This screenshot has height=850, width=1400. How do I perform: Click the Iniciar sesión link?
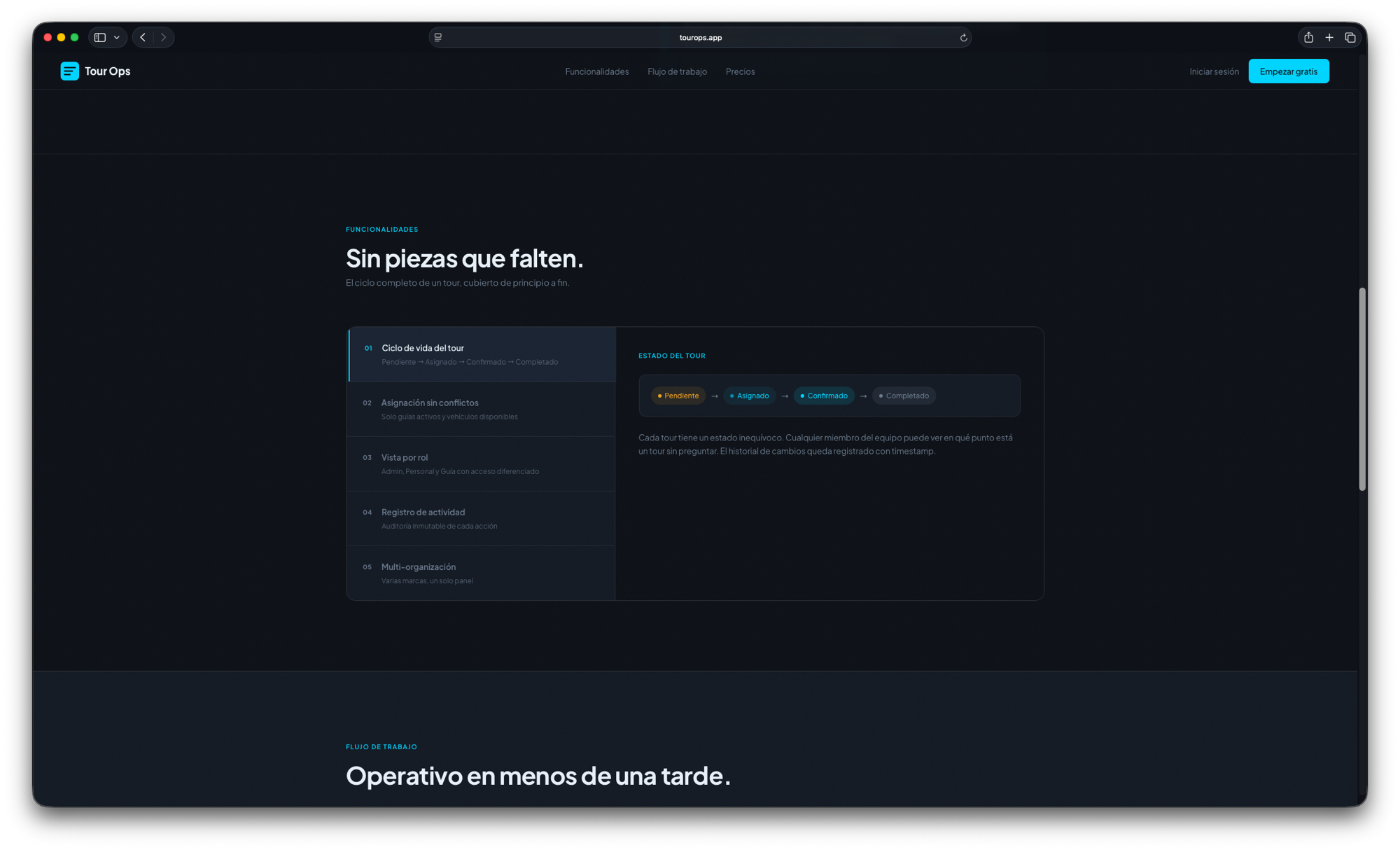pyautogui.click(x=1214, y=71)
